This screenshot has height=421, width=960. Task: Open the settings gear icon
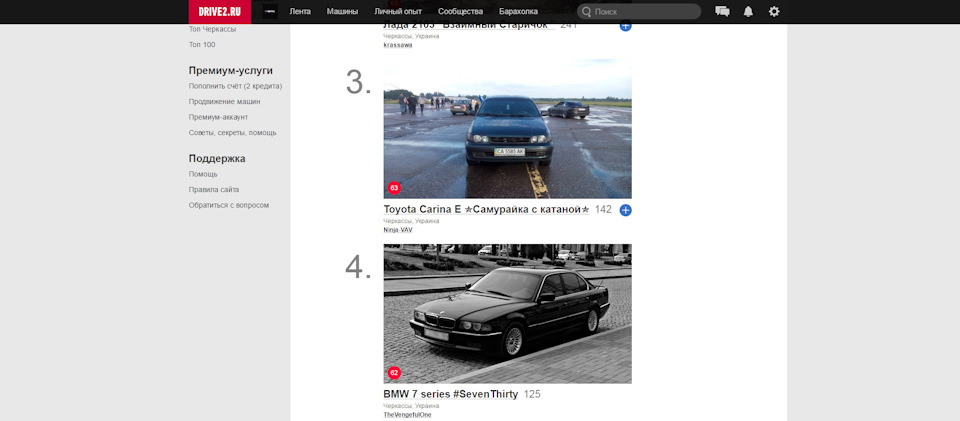tap(774, 12)
